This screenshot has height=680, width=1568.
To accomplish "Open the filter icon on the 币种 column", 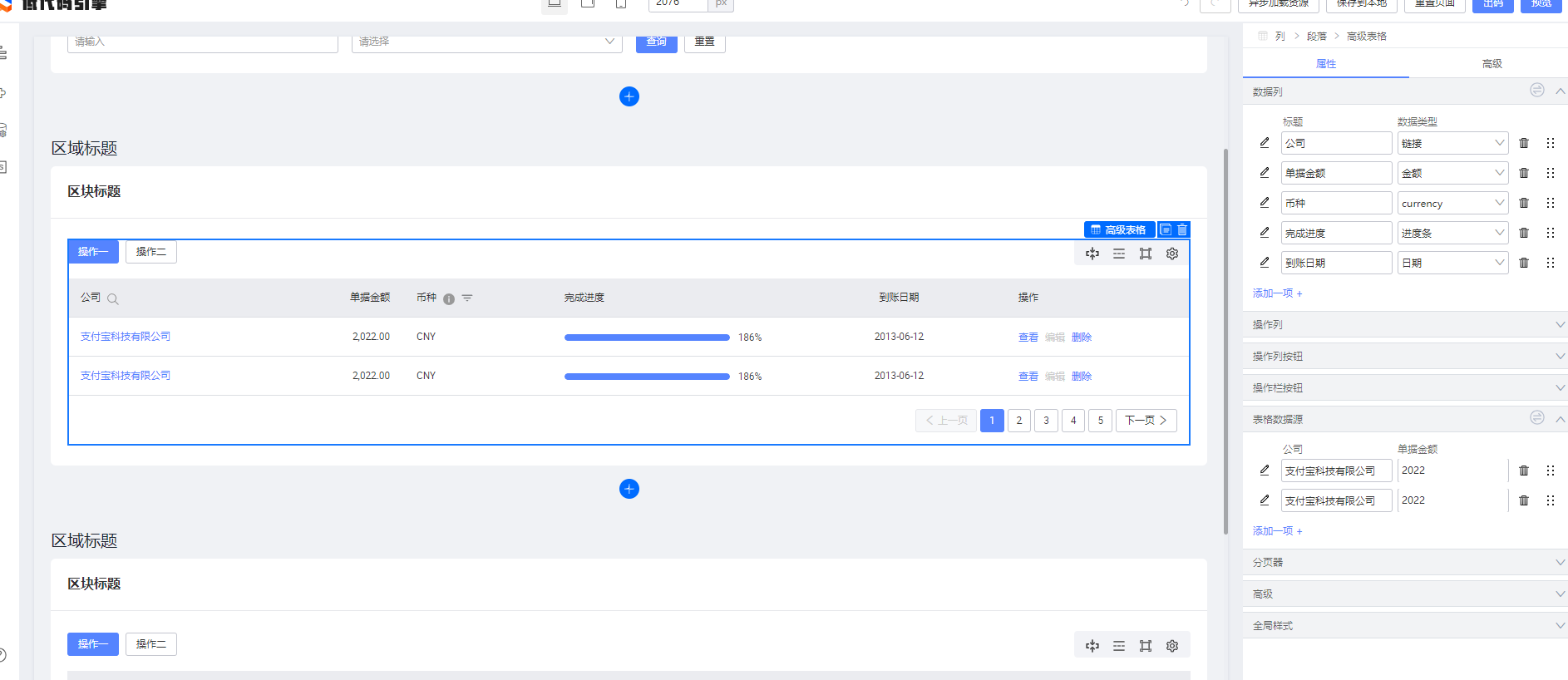I will coord(467,298).
